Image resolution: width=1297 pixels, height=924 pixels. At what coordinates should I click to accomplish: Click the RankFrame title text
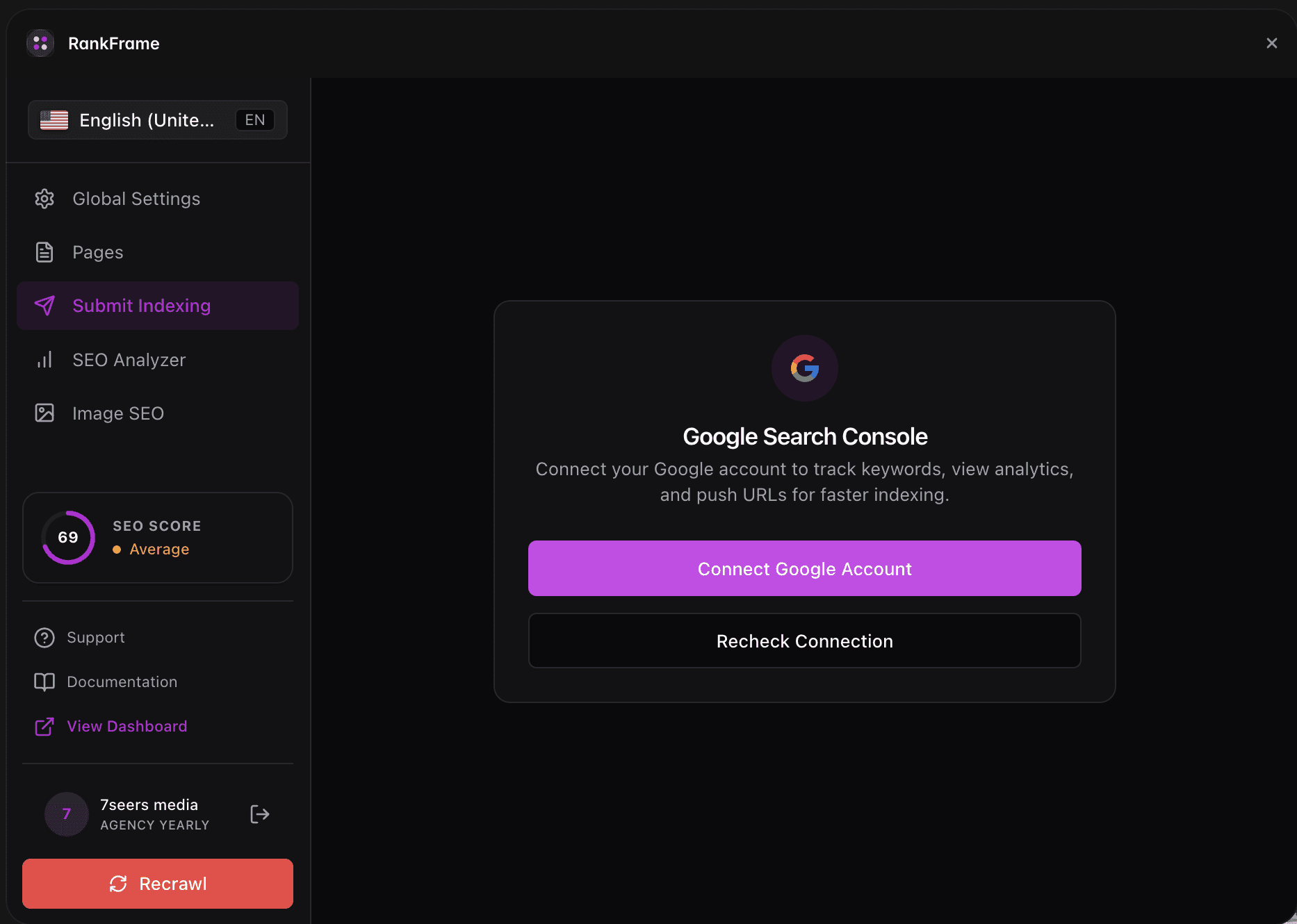click(114, 43)
